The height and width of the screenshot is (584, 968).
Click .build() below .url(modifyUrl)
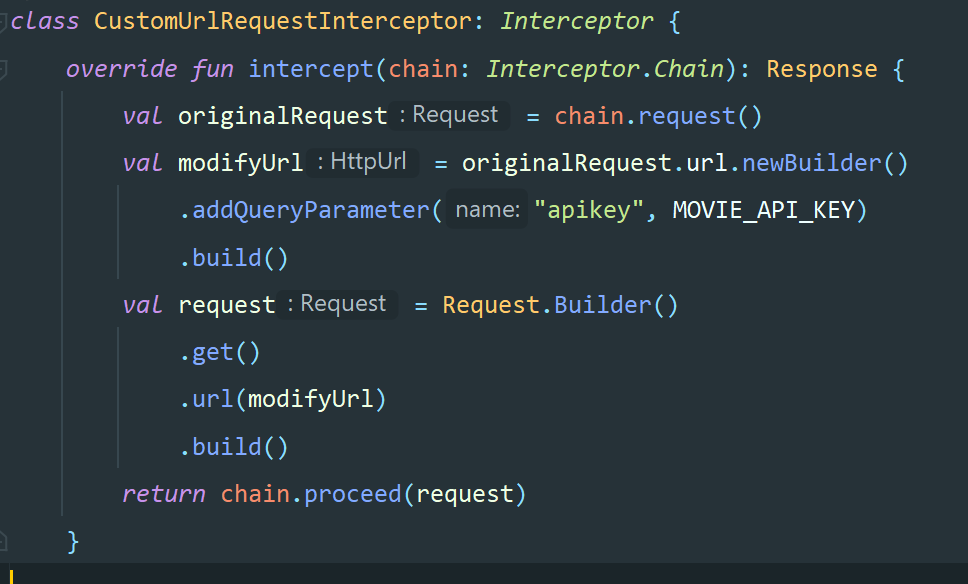(234, 446)
